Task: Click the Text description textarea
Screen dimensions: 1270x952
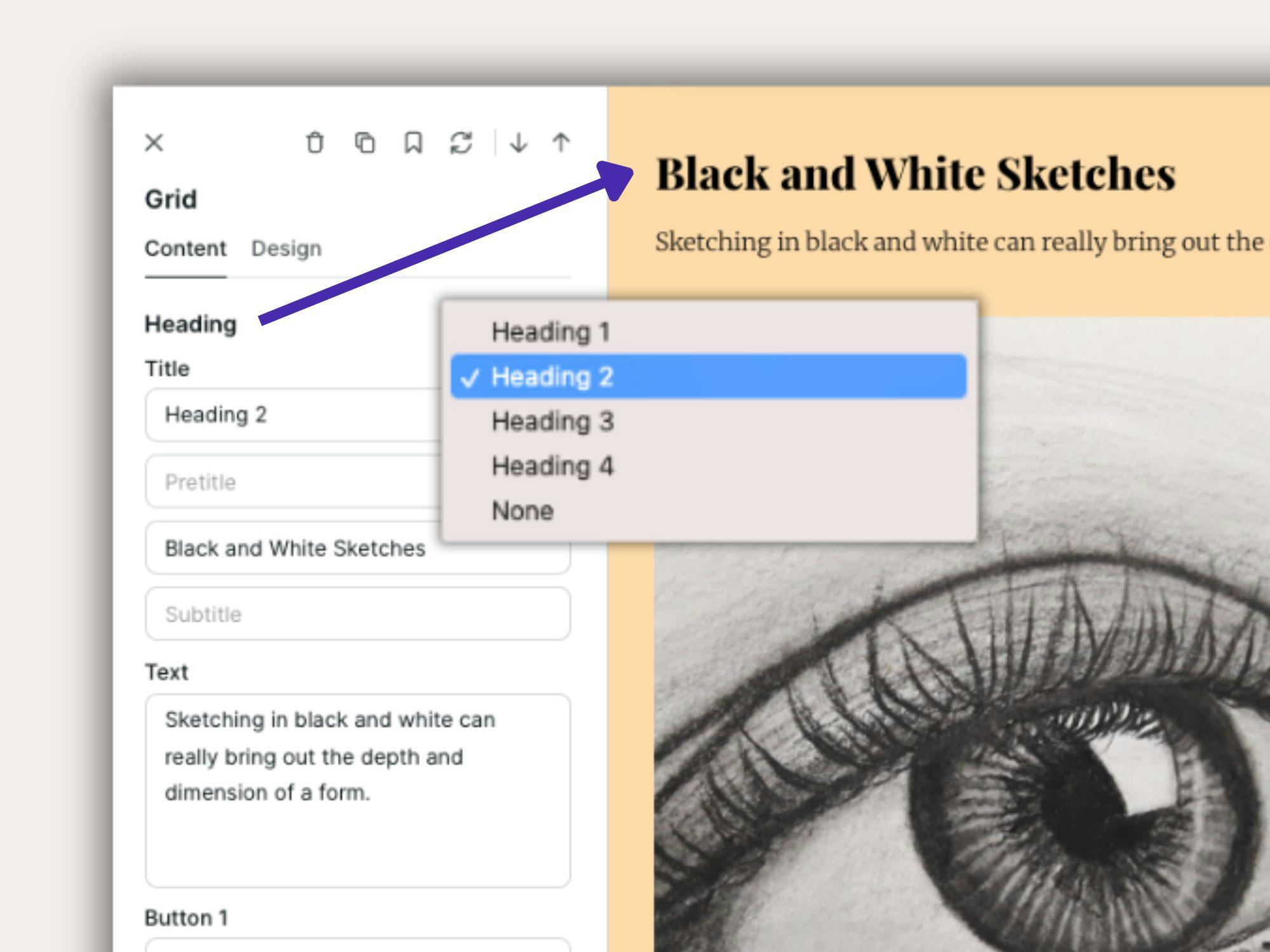Action: (x=358, y=790)
